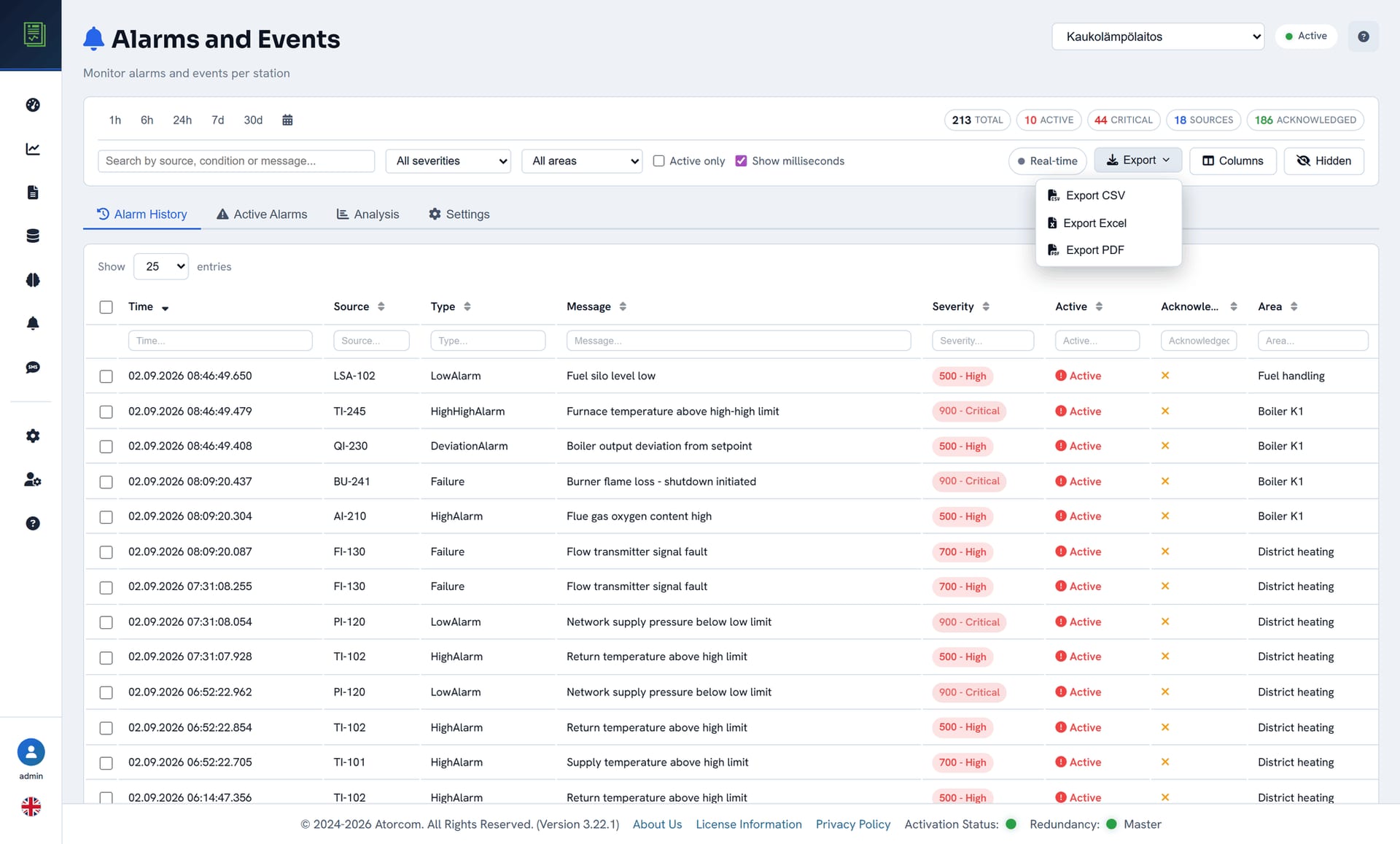This screenshot has height=844, width=1400.
Task: Click acknowledge X icon for TI-245 row
Action: [1165, 411]
